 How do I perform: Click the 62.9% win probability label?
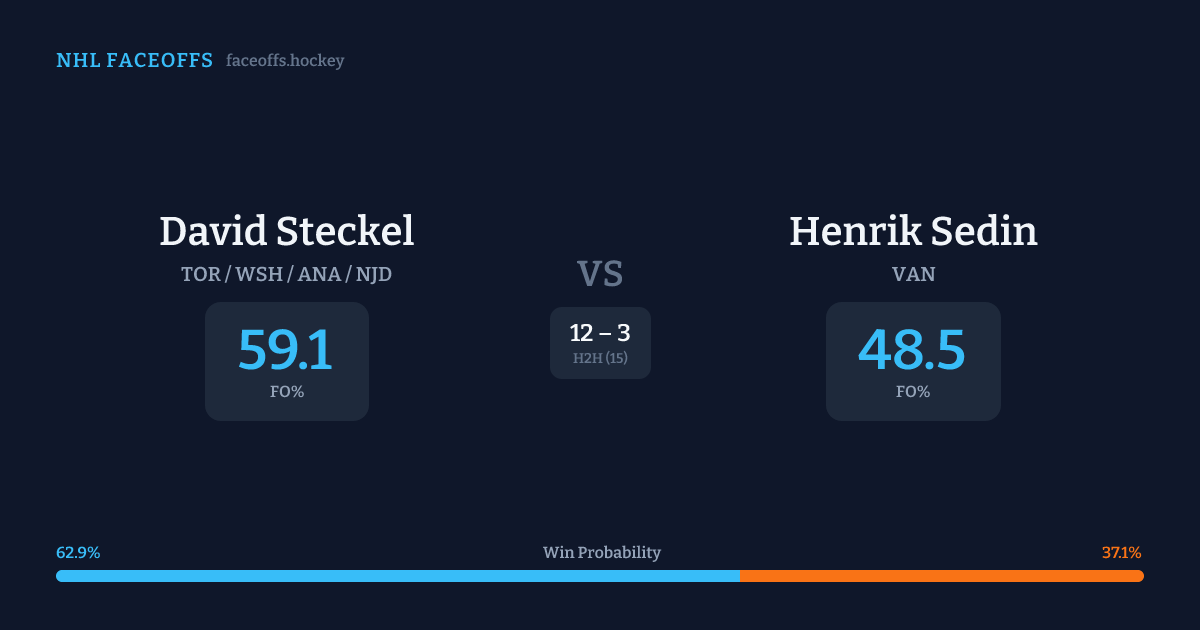tap(78, 553)
